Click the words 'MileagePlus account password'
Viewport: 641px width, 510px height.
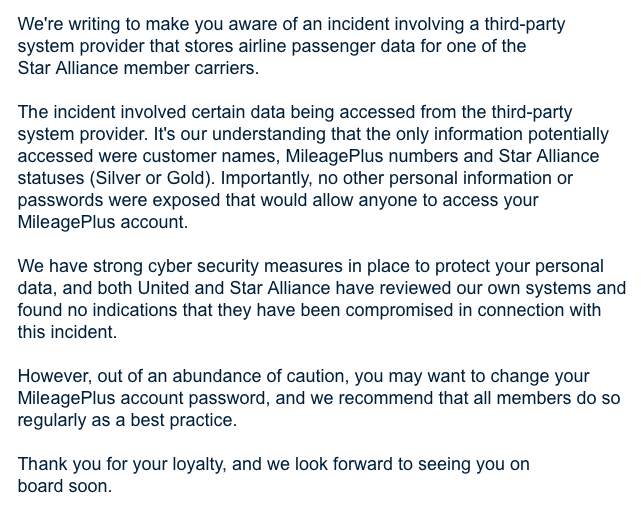click(143, 398)
